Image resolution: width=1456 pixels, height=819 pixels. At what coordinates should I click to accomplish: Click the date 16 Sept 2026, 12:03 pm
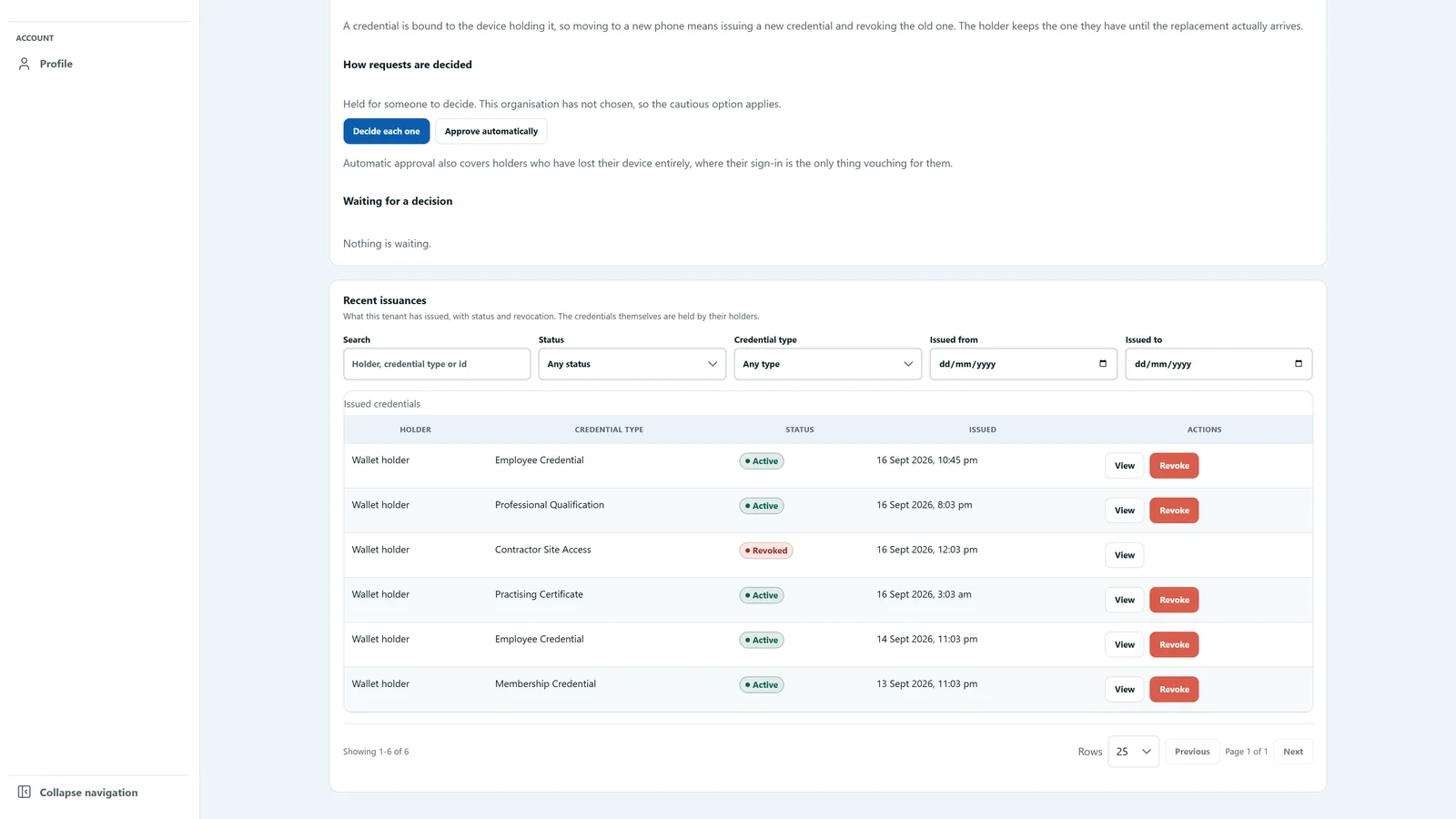coord(927,550)
